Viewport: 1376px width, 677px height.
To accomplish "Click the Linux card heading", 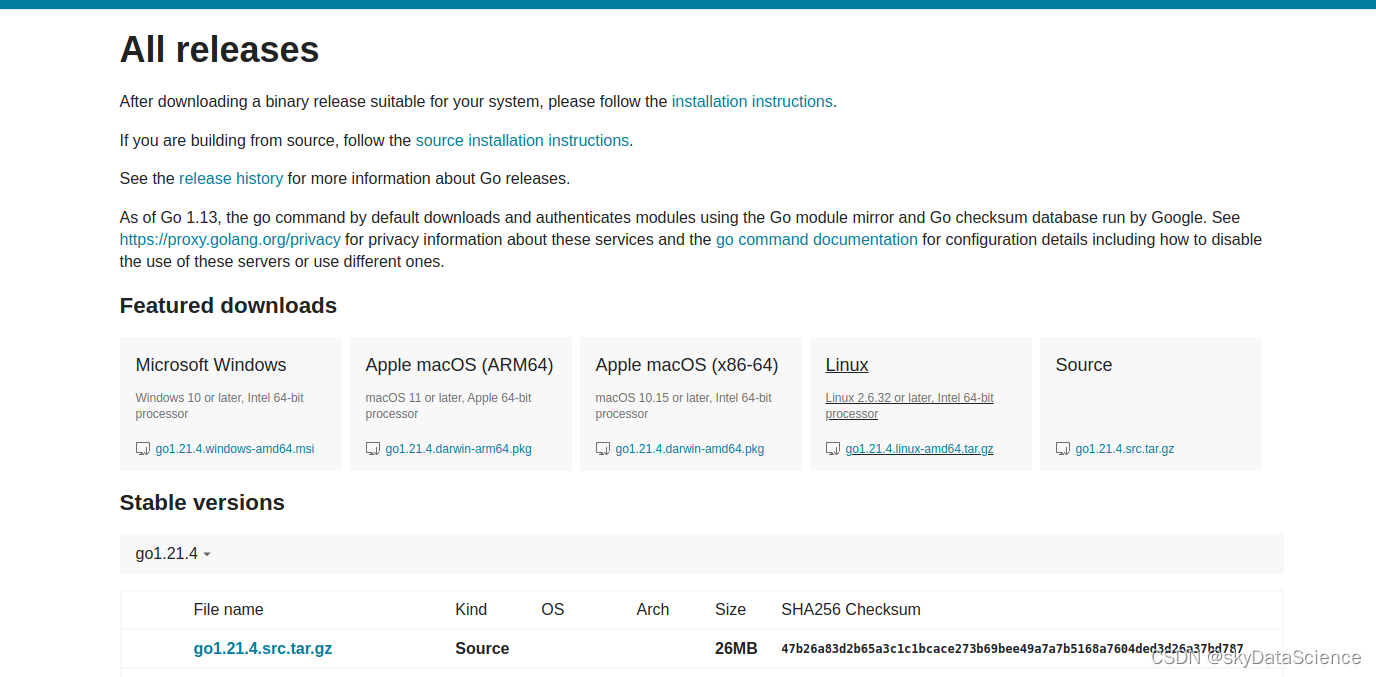I will 847,365.
